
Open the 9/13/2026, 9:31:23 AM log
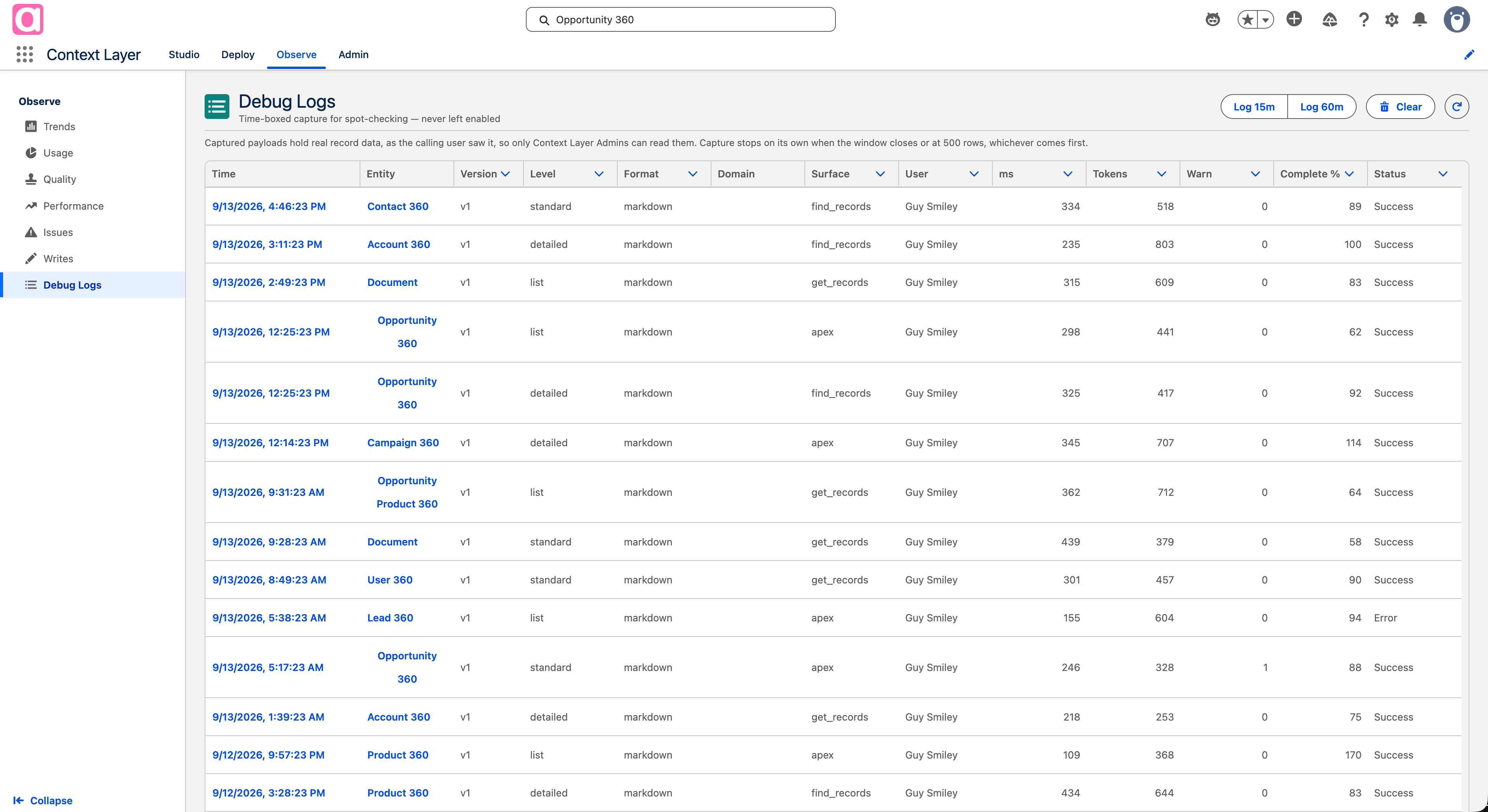(268, 492)
